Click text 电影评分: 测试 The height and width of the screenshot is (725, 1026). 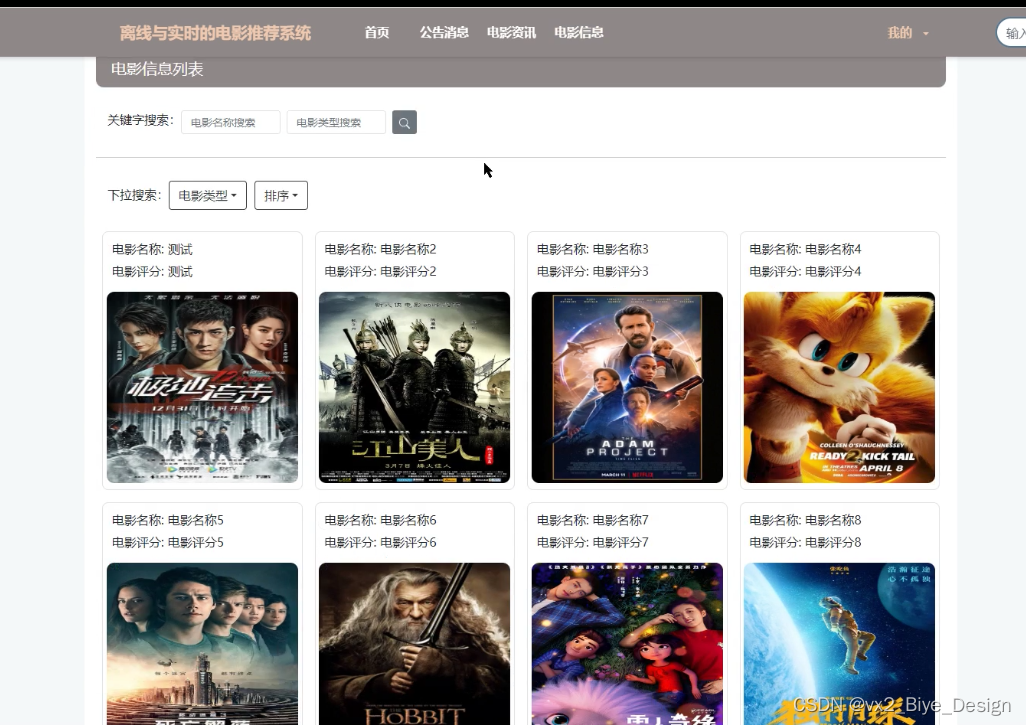click(x=152, y=272)
